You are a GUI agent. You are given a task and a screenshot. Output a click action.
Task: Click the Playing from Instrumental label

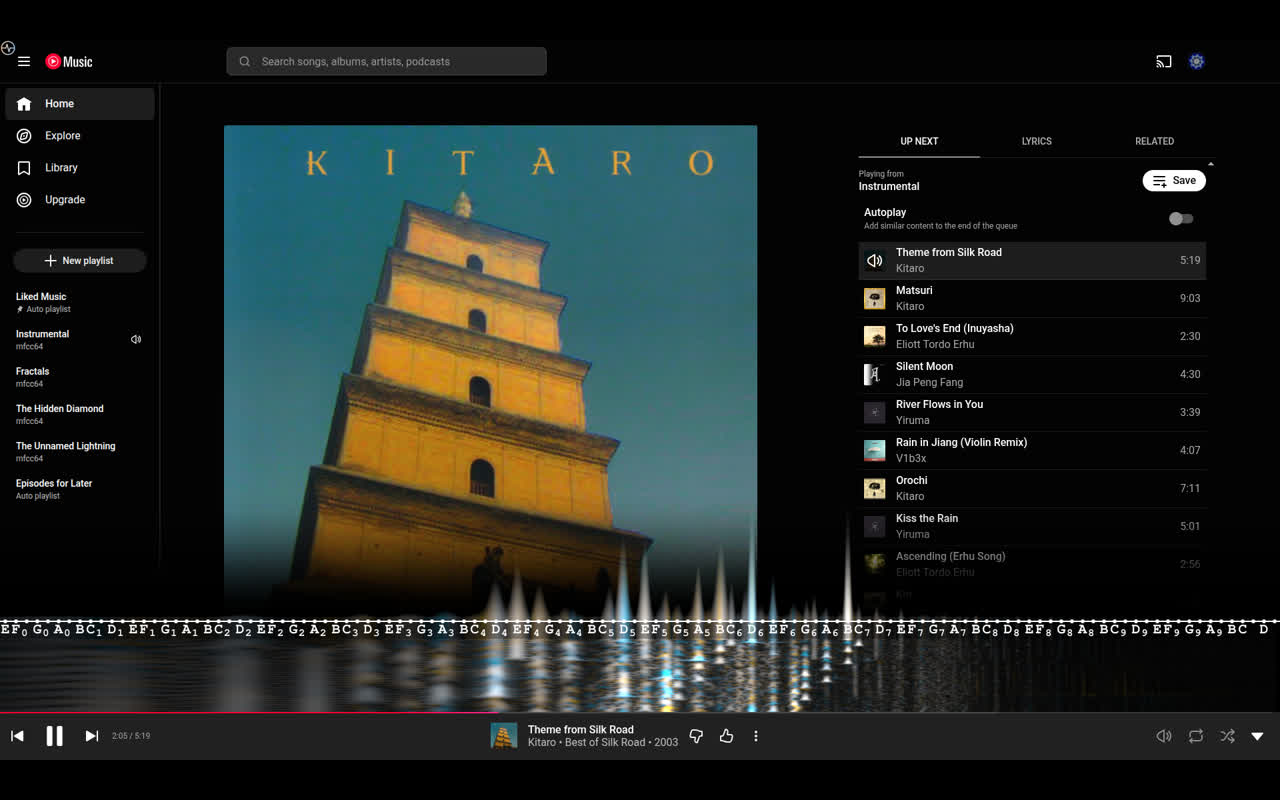[889, 180]
